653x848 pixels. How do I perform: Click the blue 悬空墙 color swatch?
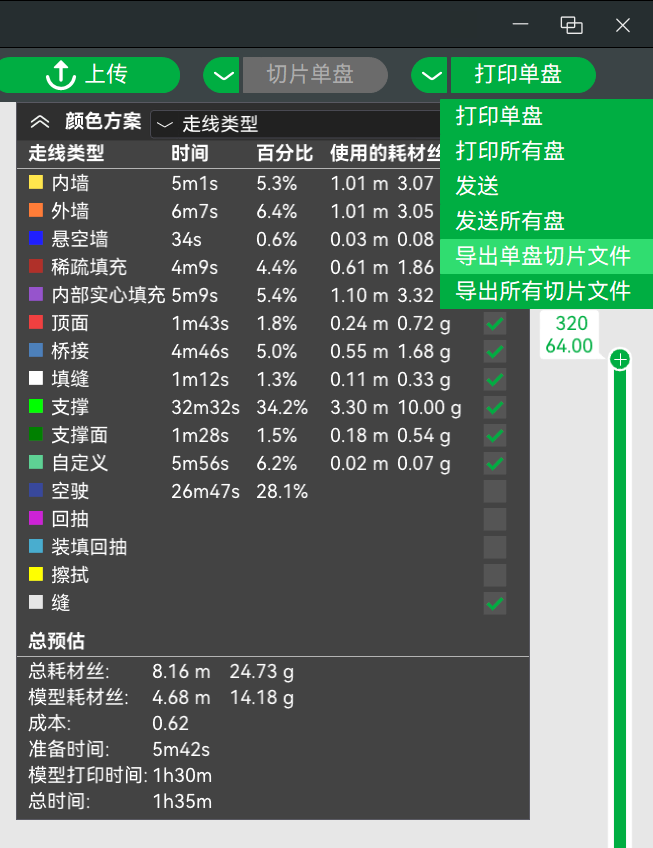(x=36, y=239)
